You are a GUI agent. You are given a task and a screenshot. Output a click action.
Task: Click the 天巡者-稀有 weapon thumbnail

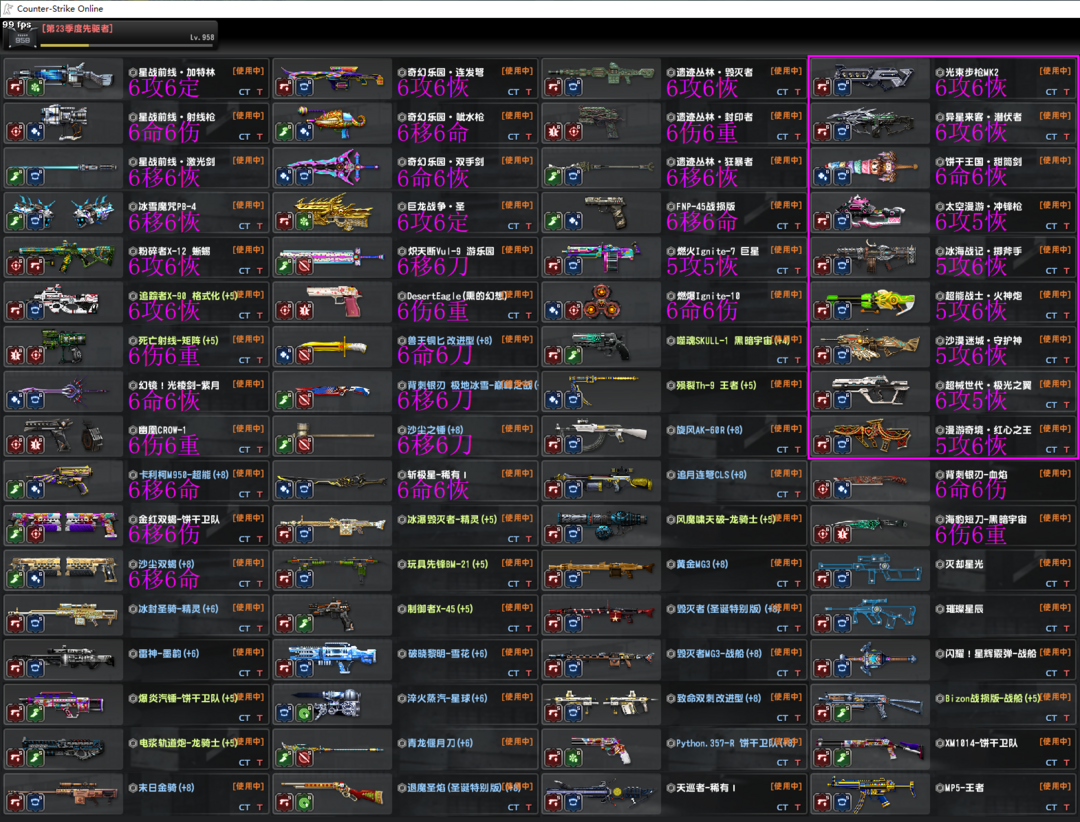[601, 794]
